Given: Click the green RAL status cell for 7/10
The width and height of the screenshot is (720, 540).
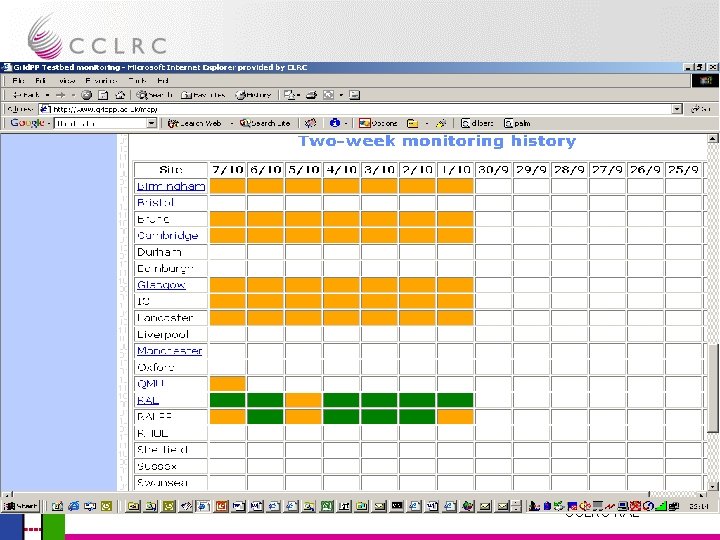Looking at the screenshot, I should 228,400.
